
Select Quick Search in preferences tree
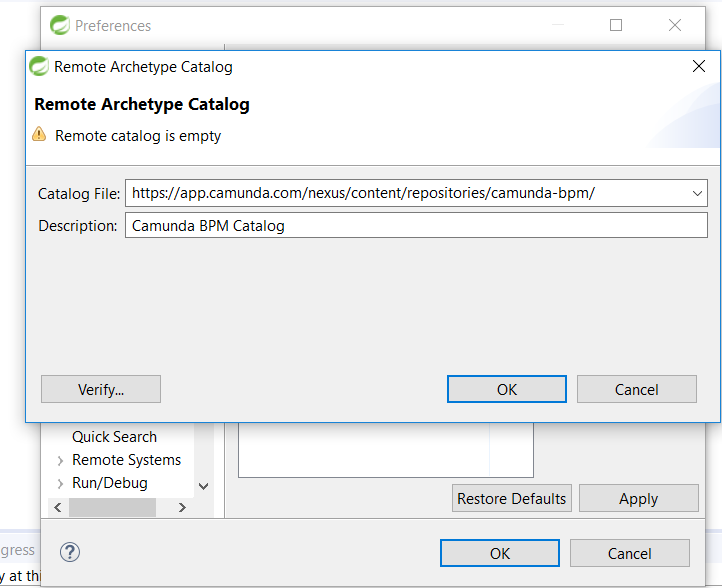point(114,437)
